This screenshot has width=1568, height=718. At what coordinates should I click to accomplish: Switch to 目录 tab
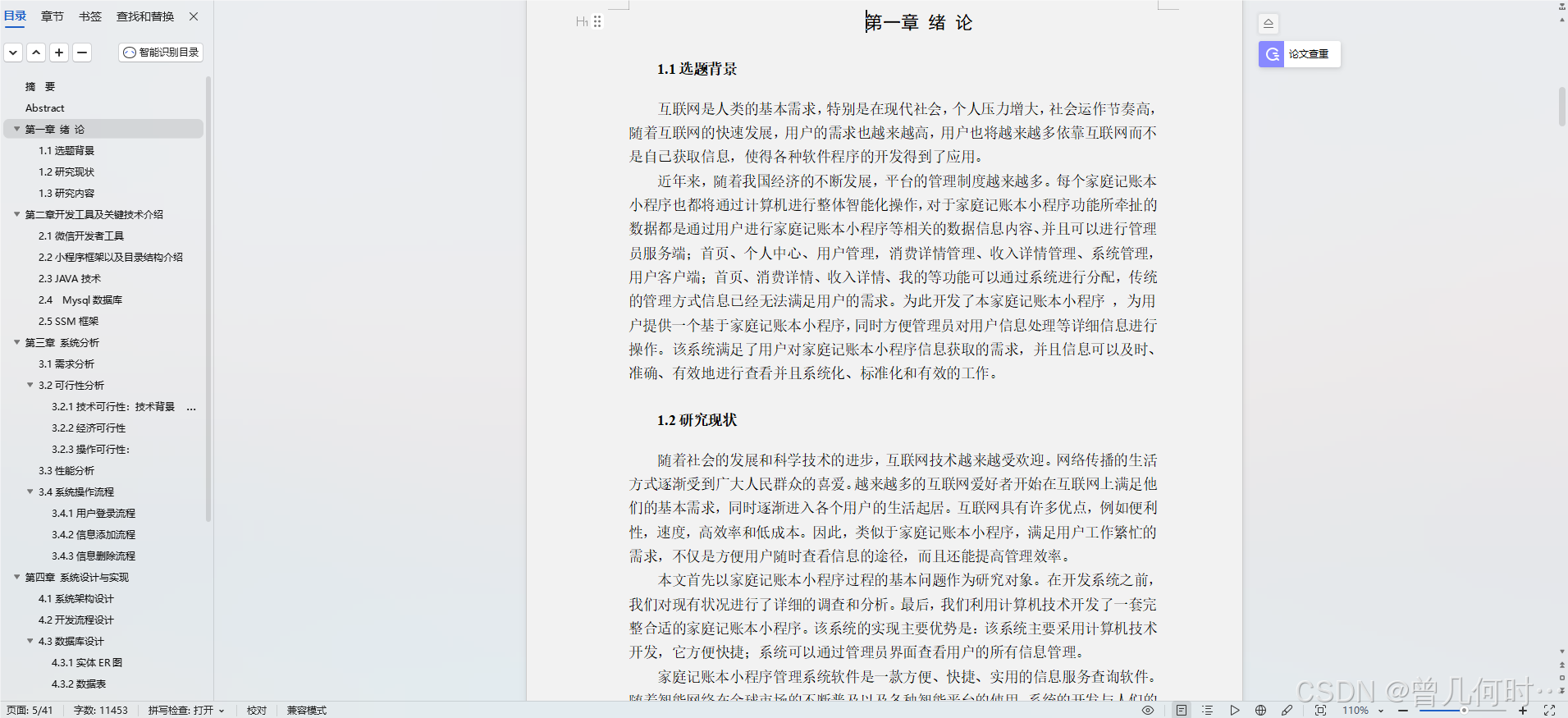pyautogui.click(x=16, y=16)
